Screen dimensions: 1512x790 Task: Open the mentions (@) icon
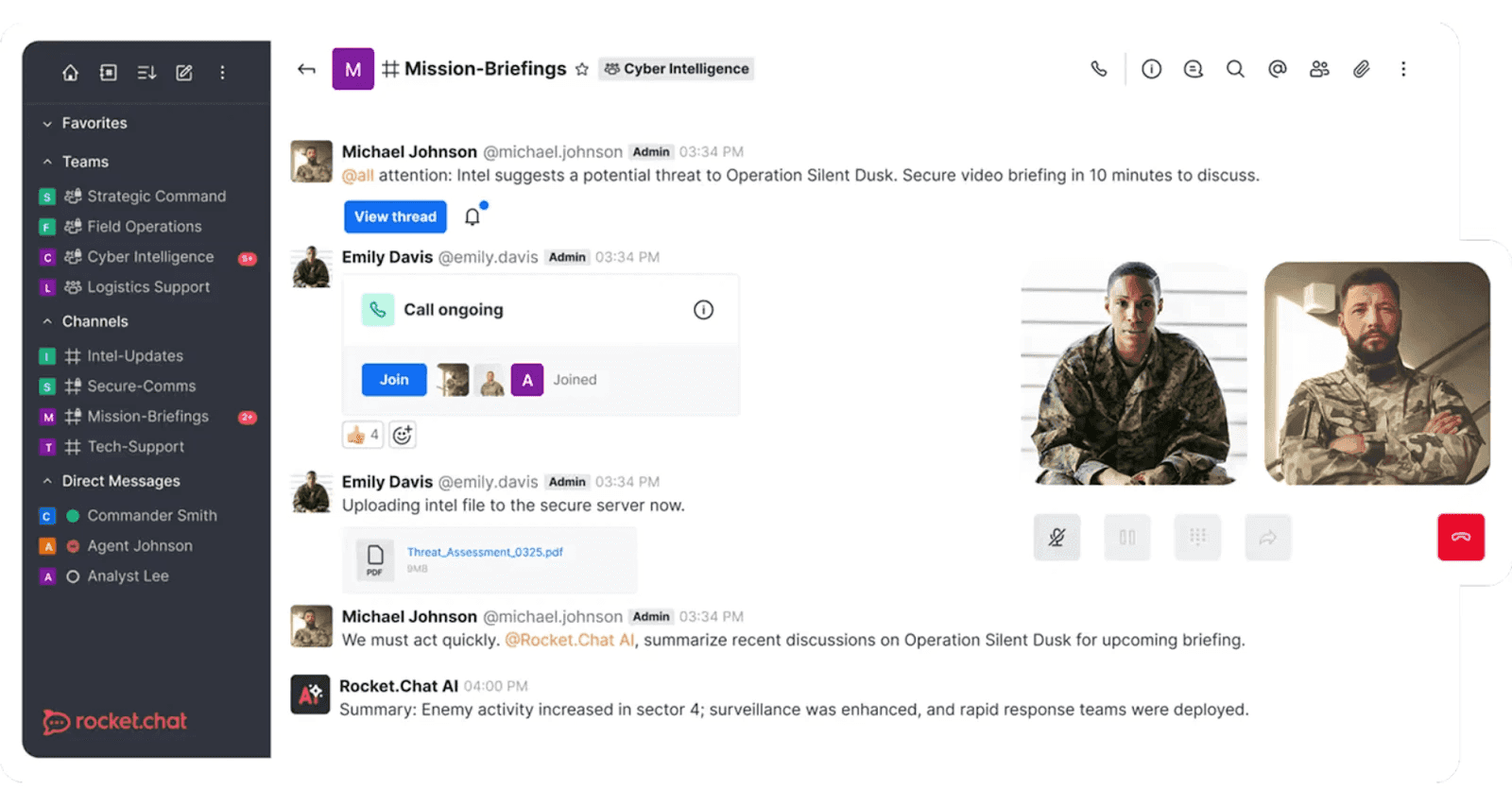click(x=1277, y=69)
